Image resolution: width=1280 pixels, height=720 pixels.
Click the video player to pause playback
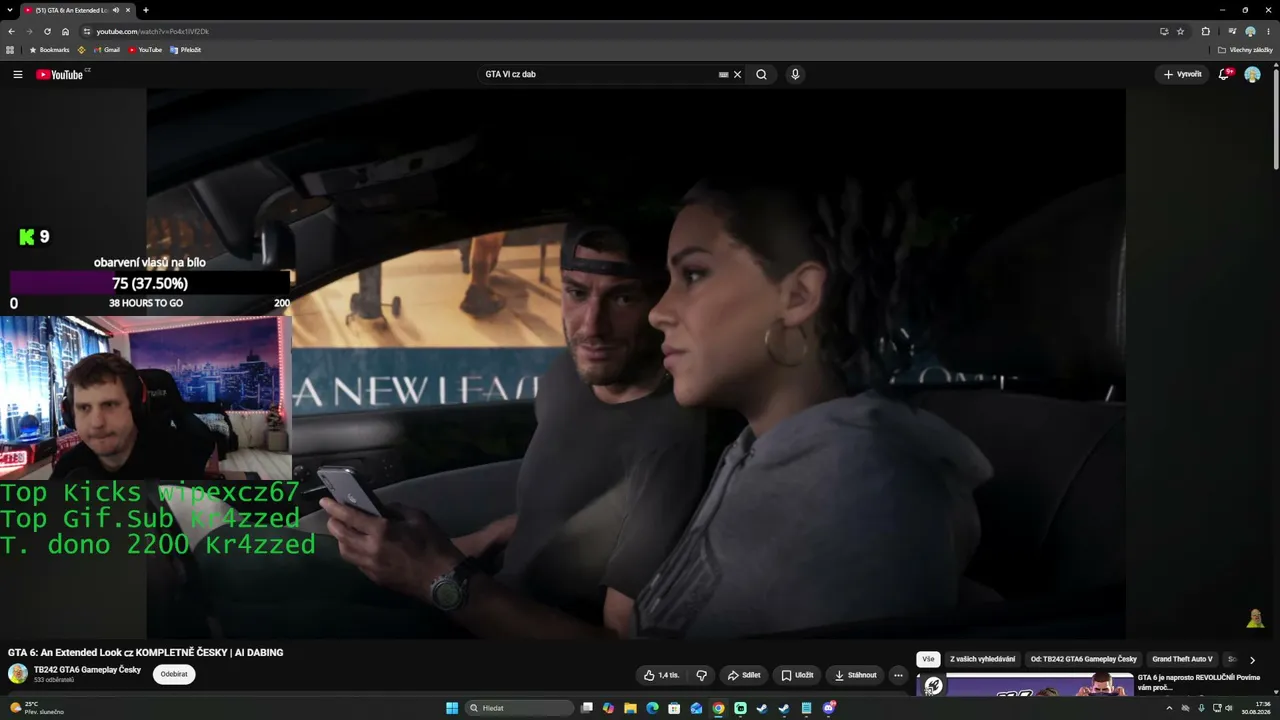[x=636, y=363]
